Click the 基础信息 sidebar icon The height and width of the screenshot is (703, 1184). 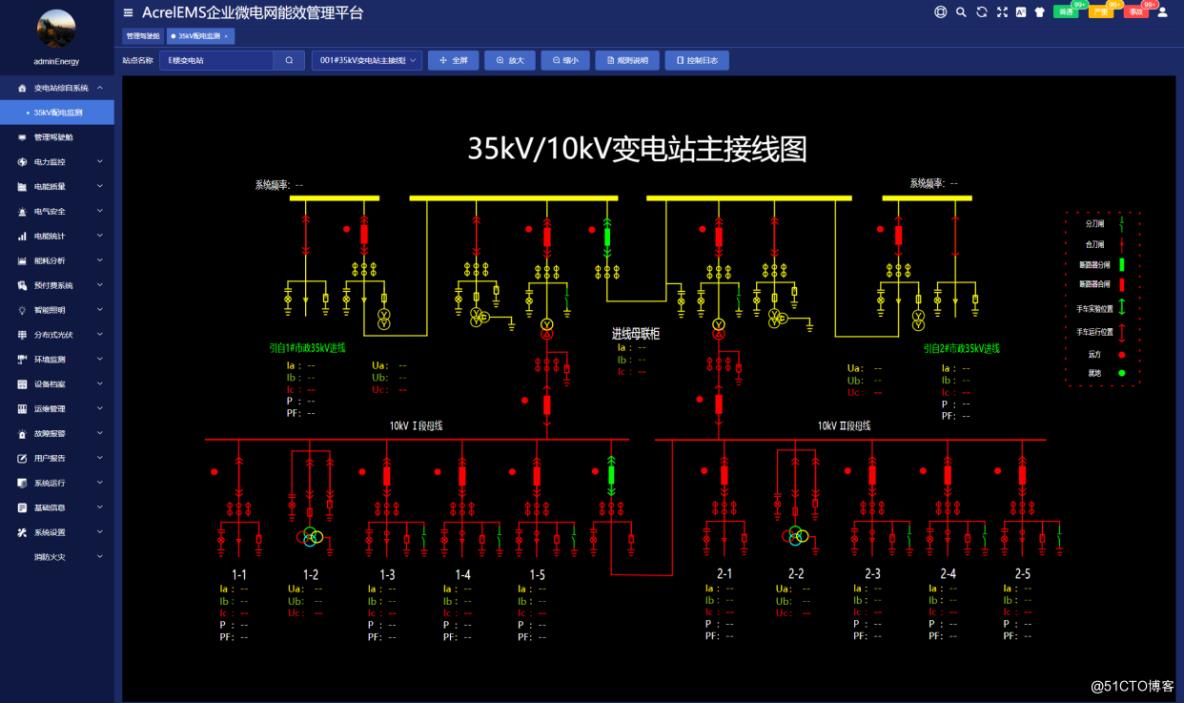(22, 507)
